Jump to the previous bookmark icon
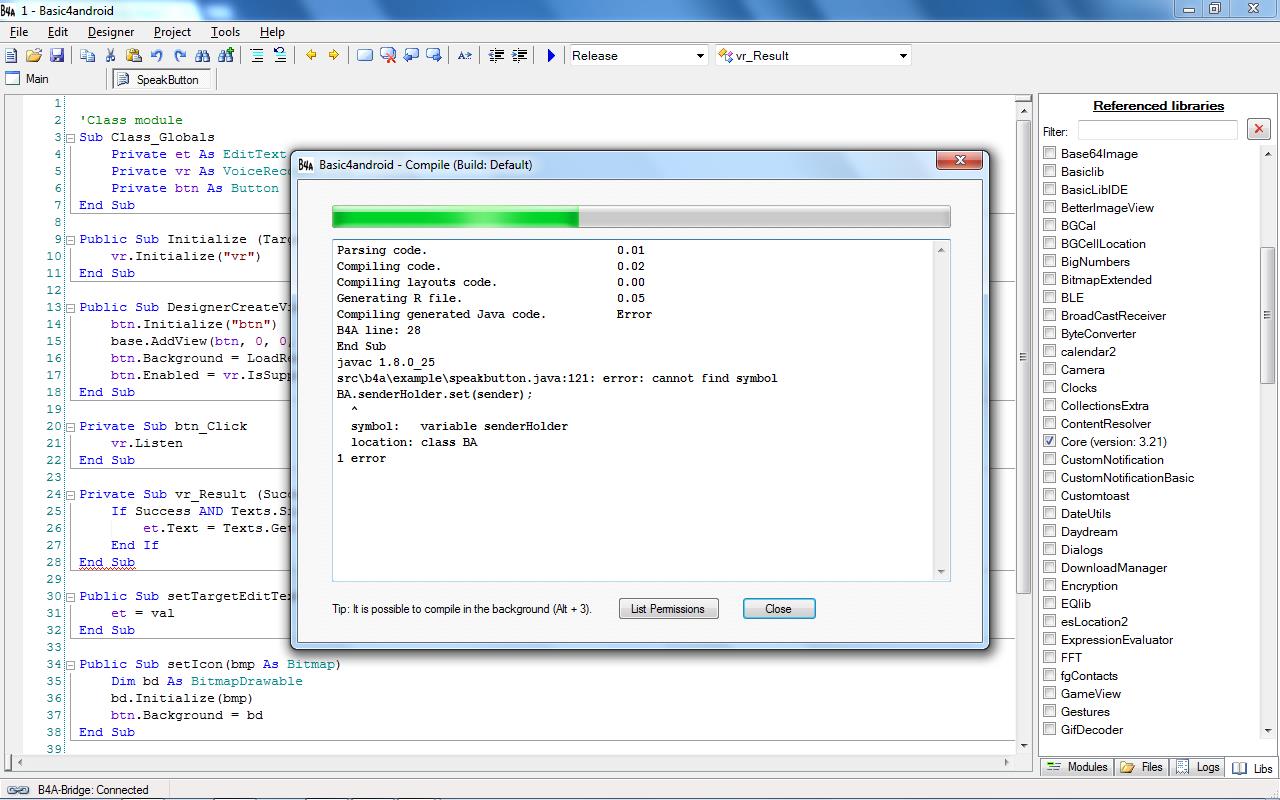1280x800 pixels. coord(411,56)
